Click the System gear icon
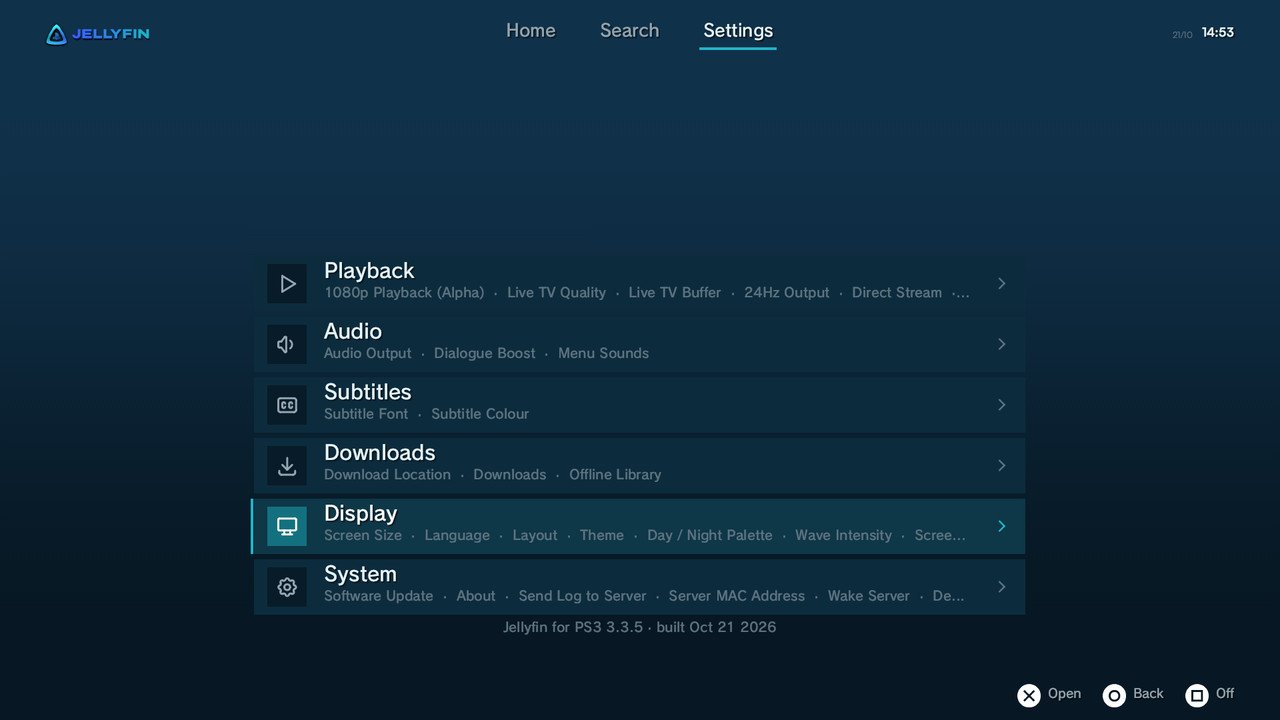 (287, 587)
